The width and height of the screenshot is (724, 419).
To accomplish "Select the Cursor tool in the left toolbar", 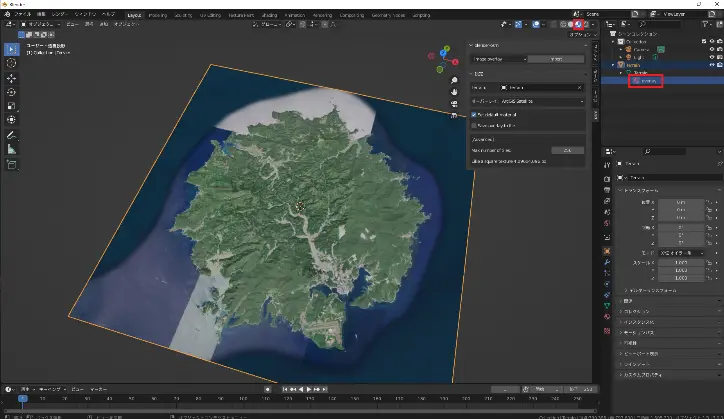I will pyautogui.click(x=11, y=63).
